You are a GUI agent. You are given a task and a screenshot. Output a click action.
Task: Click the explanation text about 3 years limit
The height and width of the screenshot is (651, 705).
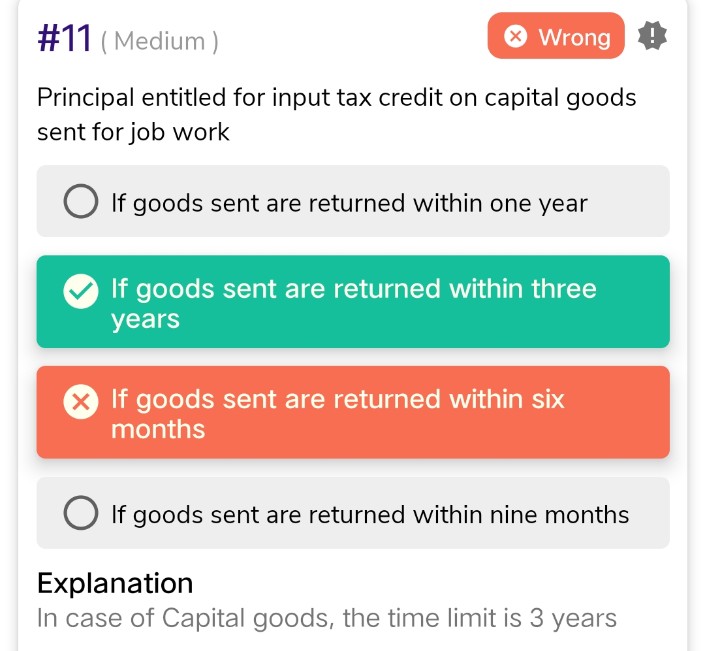(x=326, y=618)
